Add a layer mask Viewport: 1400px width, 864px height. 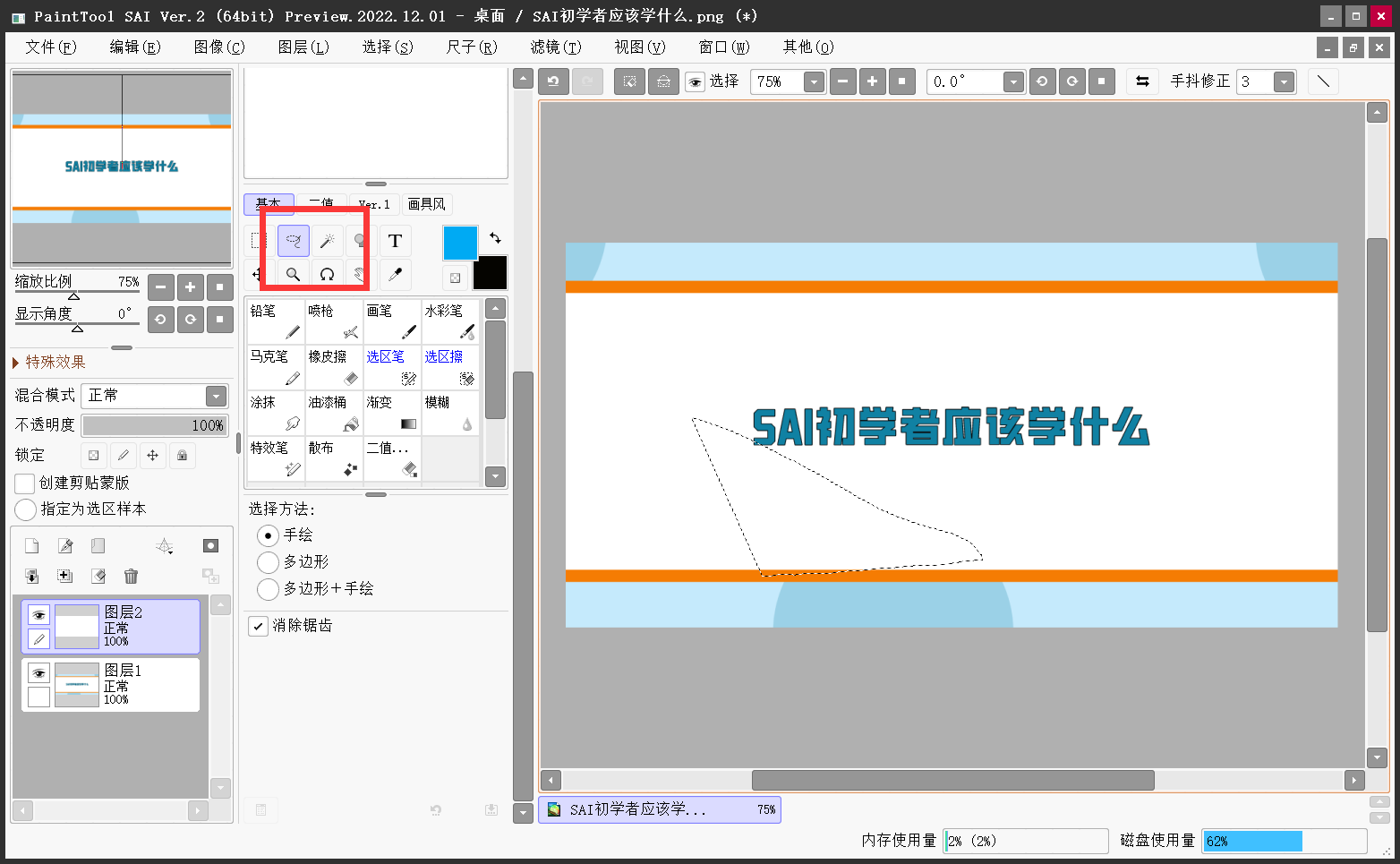(x=210, y=546)
